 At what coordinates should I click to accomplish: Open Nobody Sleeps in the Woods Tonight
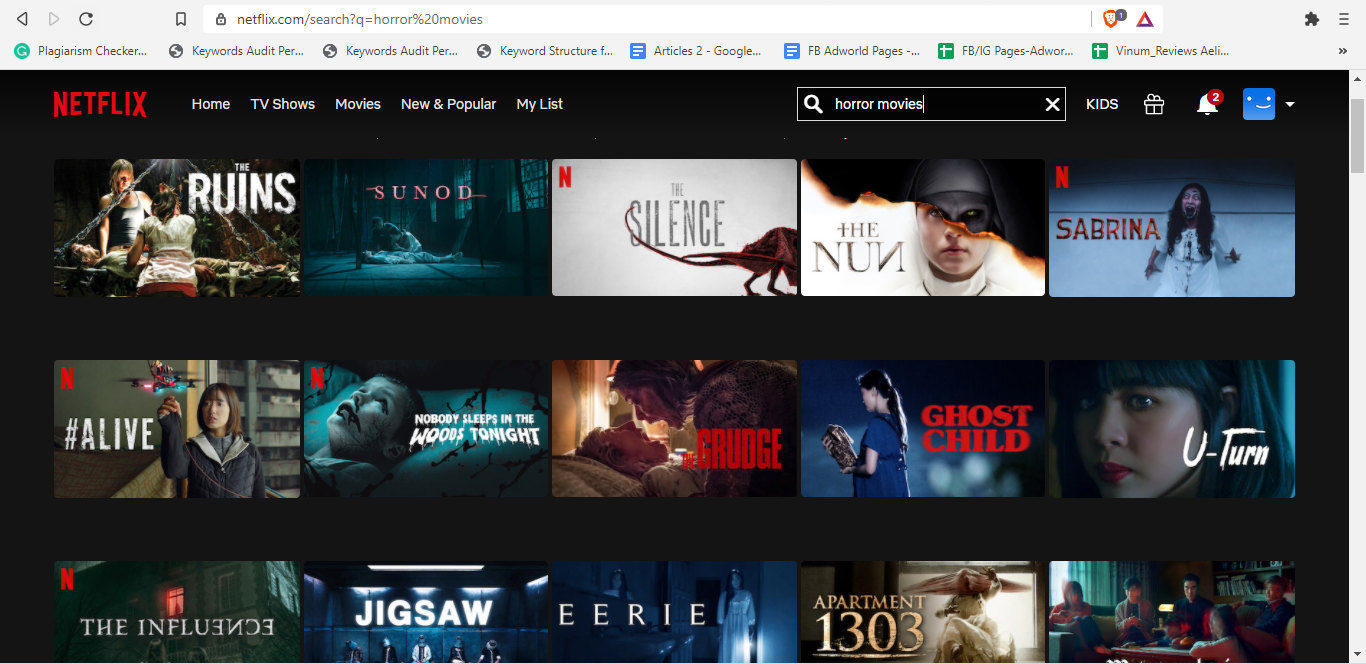coord(426,429)
